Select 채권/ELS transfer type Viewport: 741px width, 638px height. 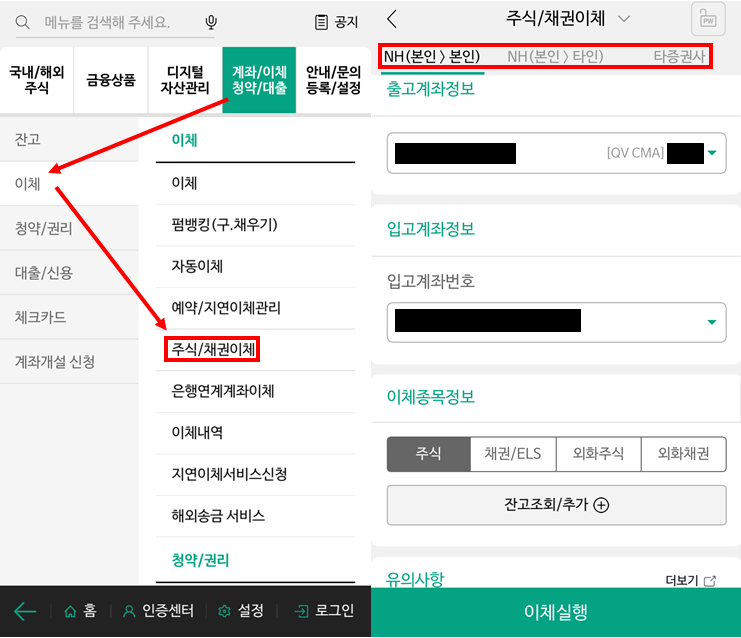point(513,454)
